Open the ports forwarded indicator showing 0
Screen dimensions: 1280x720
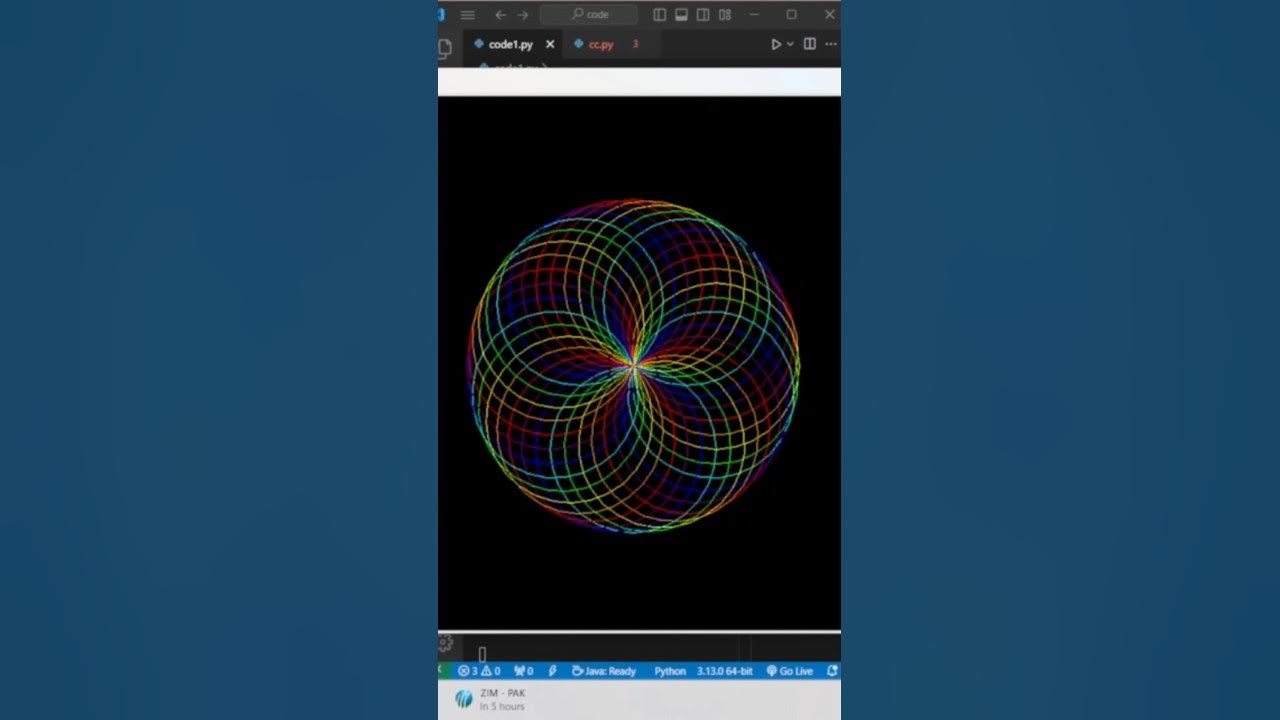pyautogui.click(x=523, y=671)
